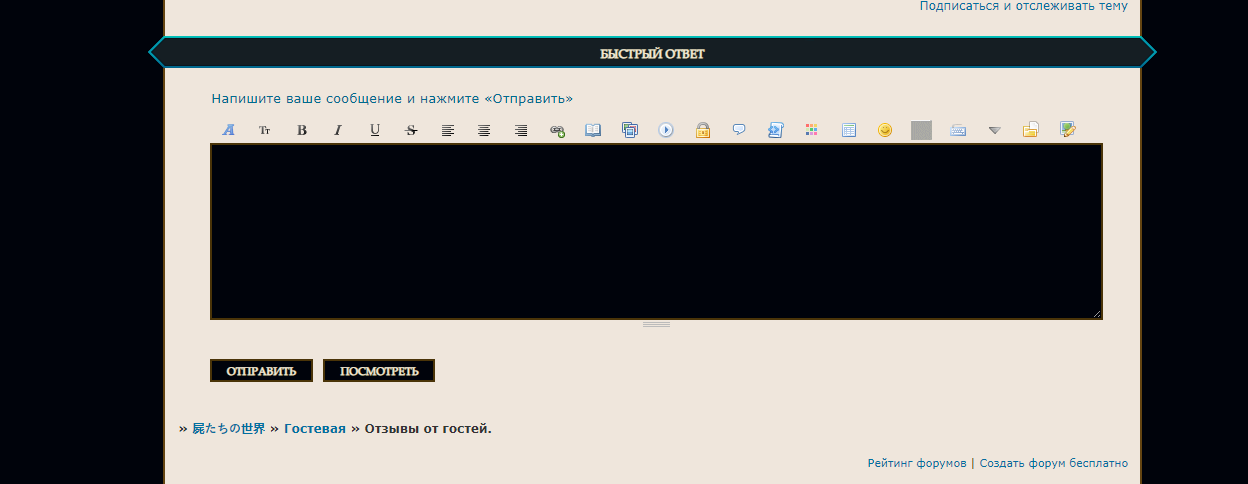This screenshot has height=484, width=1248.
Task: Insert hidden text with padlock icon
Action: point(703,130)
